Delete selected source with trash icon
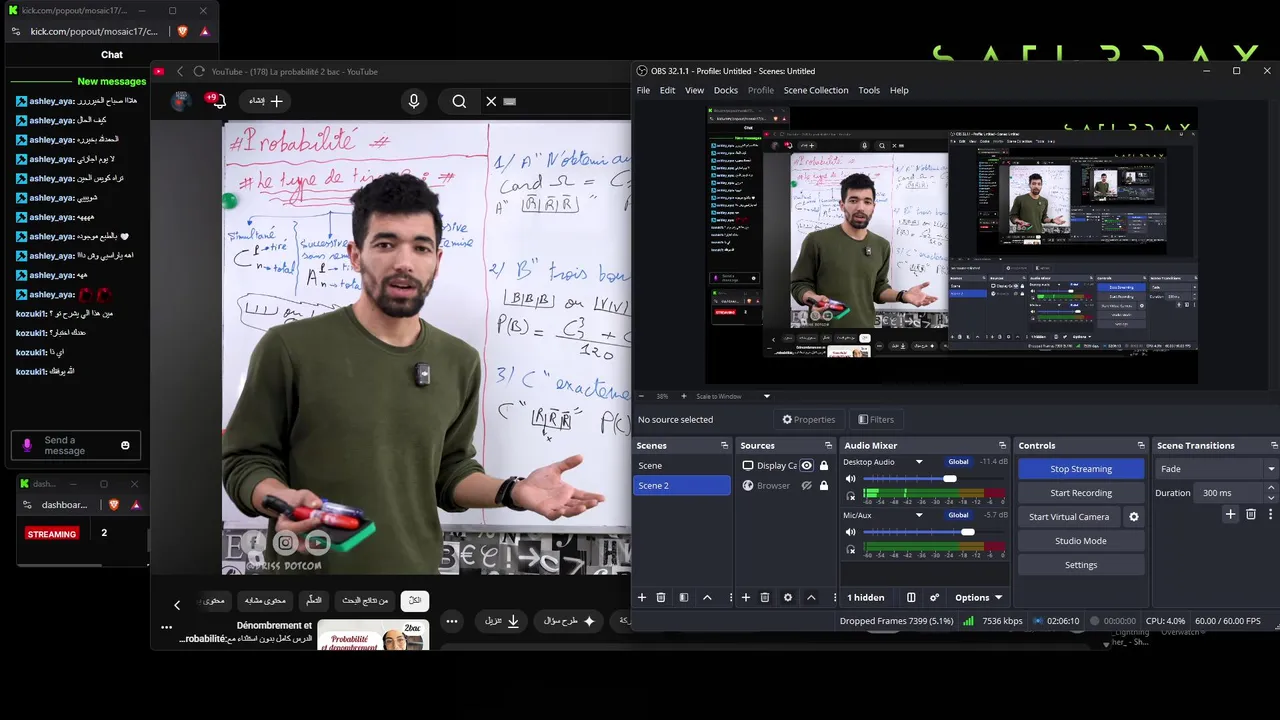 (765, 597)
